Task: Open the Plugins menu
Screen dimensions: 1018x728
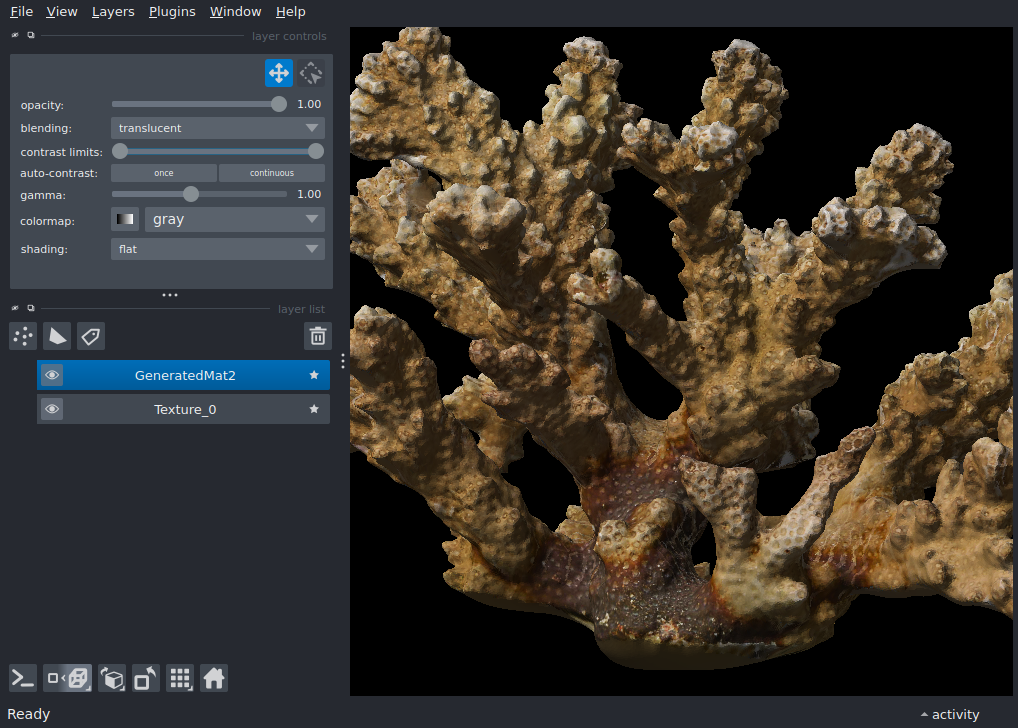Action: click(171, 11)
